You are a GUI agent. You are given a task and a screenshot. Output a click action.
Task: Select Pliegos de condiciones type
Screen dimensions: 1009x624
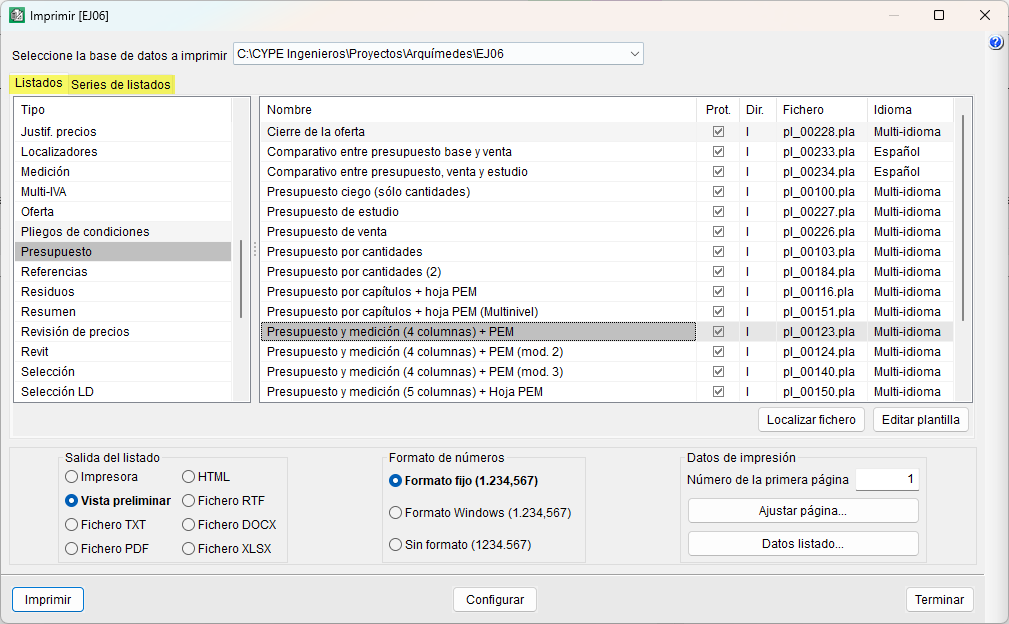[x=122, y=232]
